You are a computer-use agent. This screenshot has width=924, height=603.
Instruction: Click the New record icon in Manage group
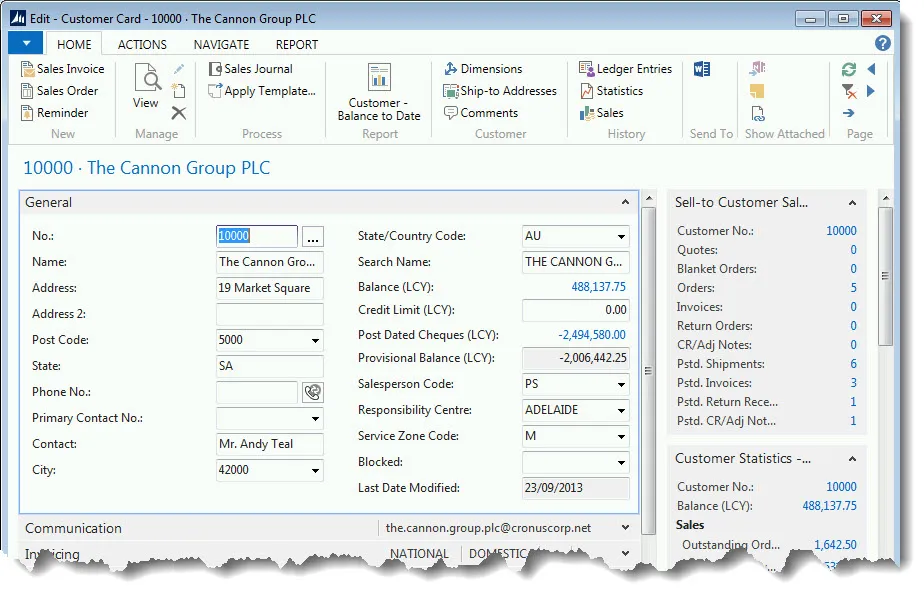[179, 91]
